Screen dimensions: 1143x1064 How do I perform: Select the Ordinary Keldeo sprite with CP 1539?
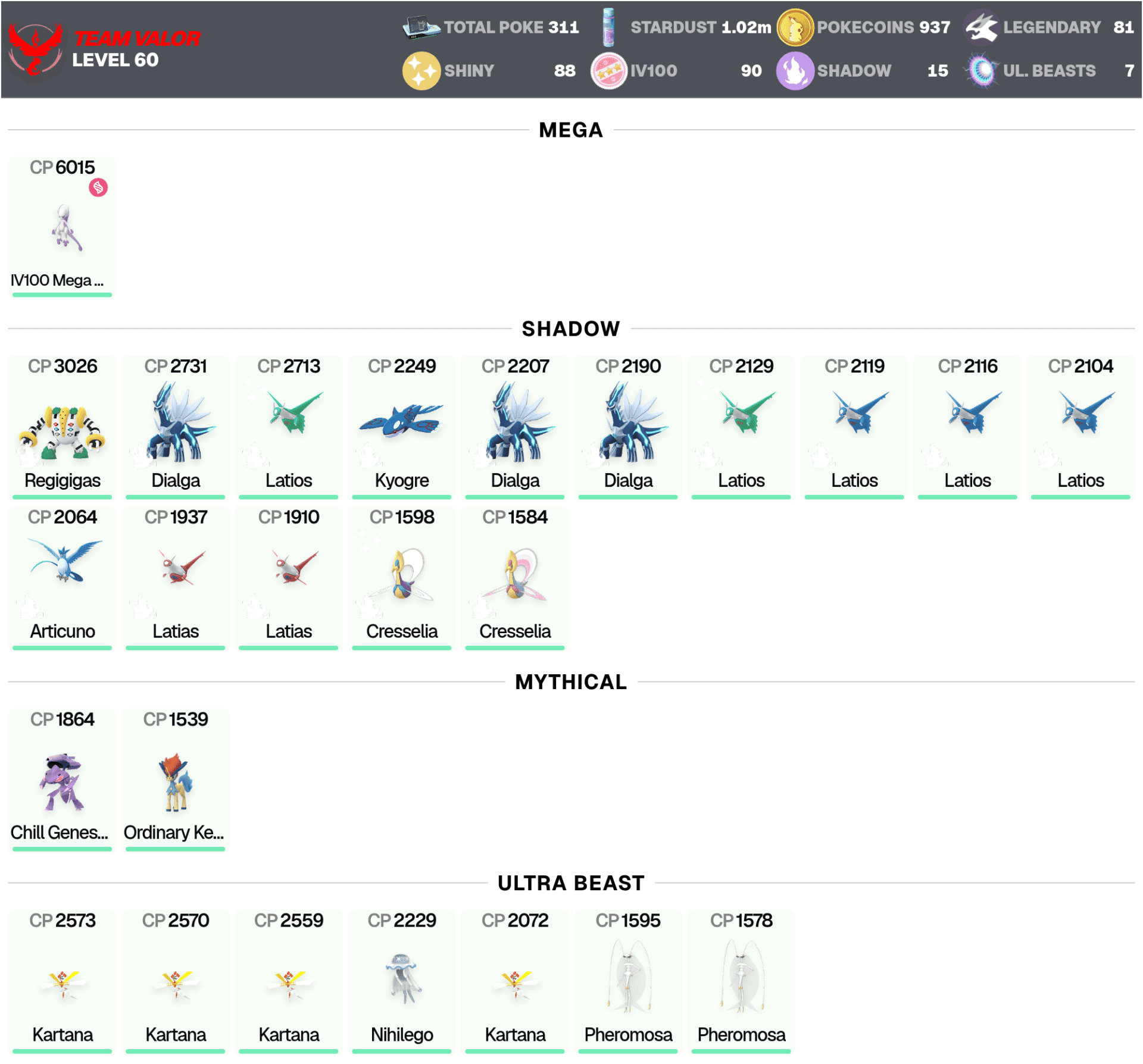[176, 782]
